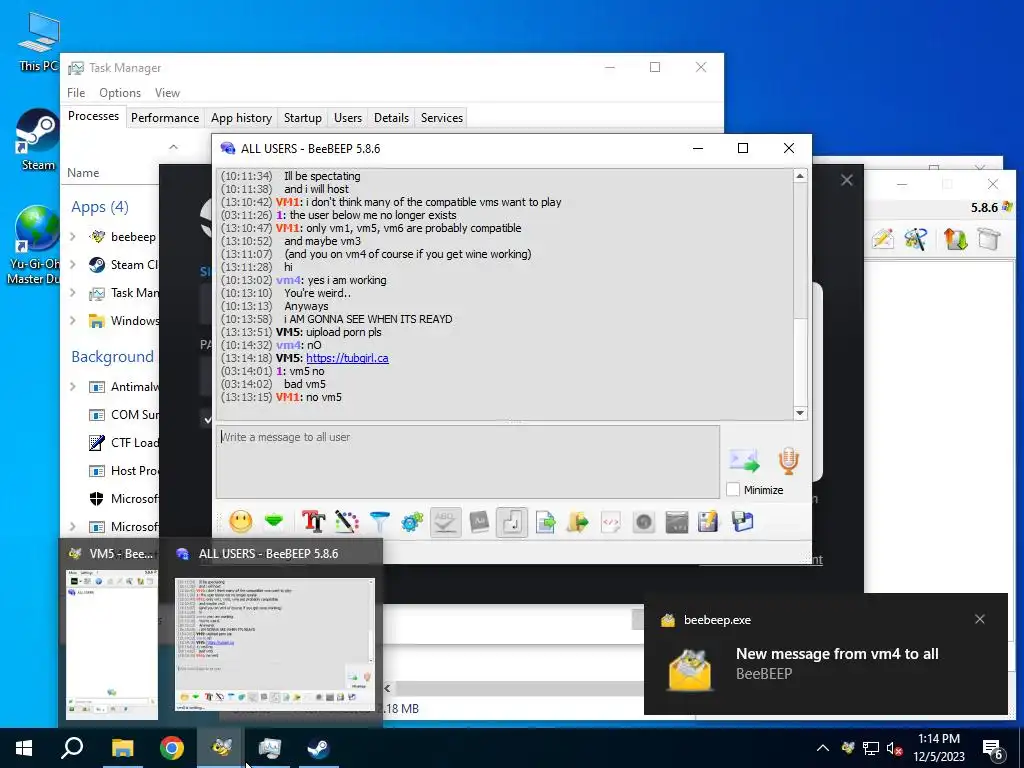1024x768 pixels.
Task: Click the green down-arrow envelope toolbar icon
Action: 274,520
